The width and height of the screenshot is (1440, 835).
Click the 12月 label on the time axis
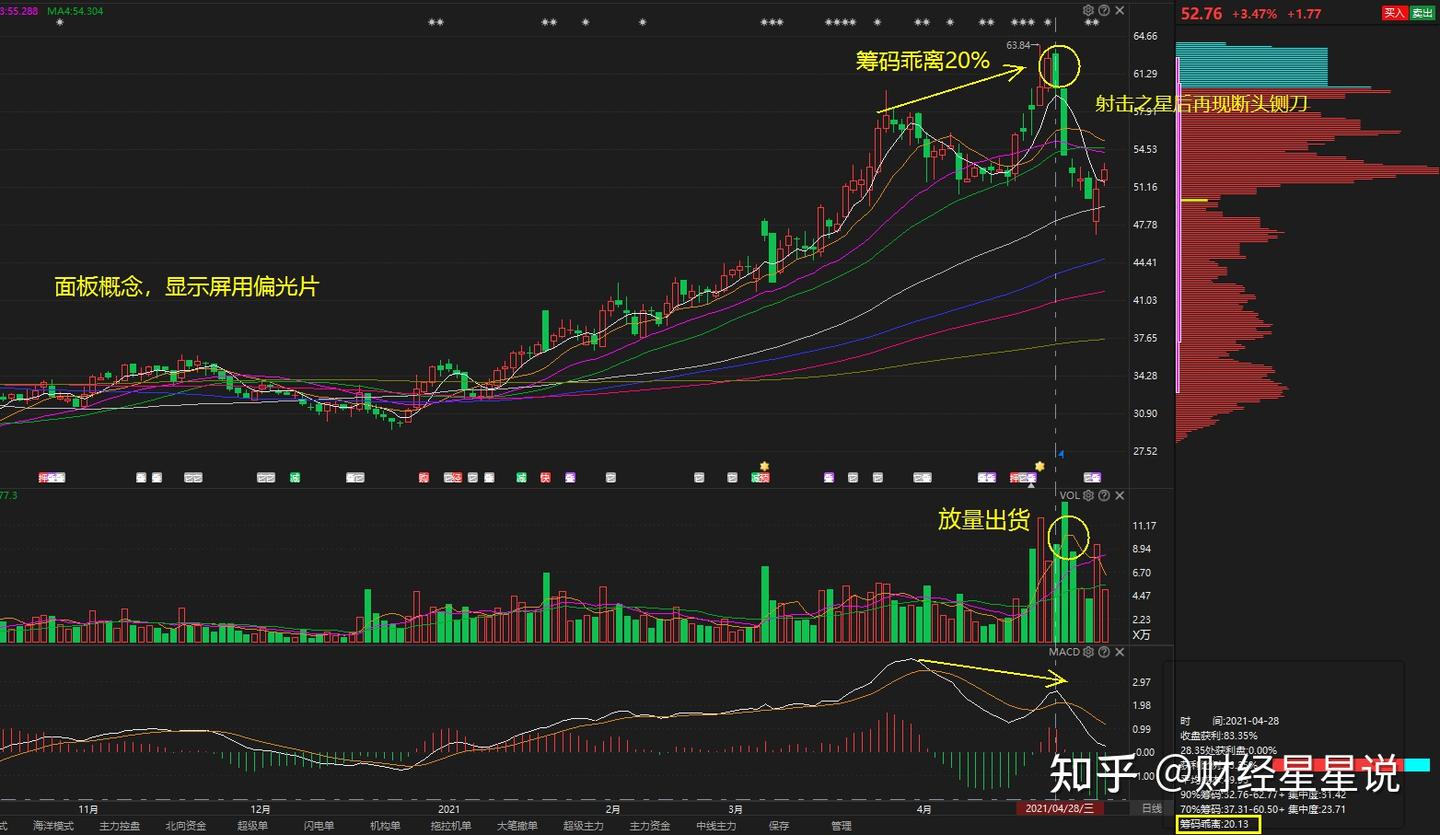tap(261, 808)
